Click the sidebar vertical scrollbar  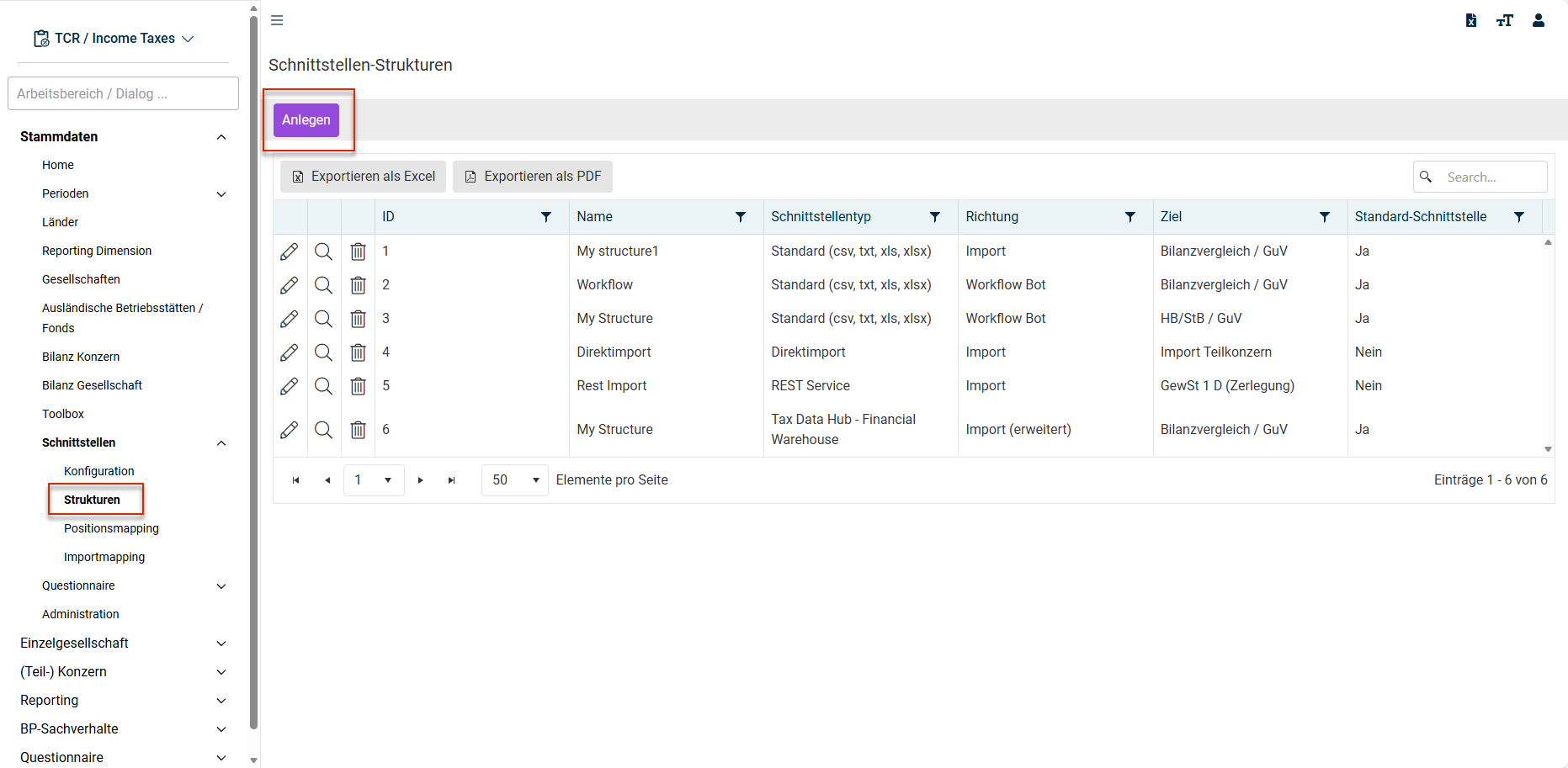pos(254,370)
